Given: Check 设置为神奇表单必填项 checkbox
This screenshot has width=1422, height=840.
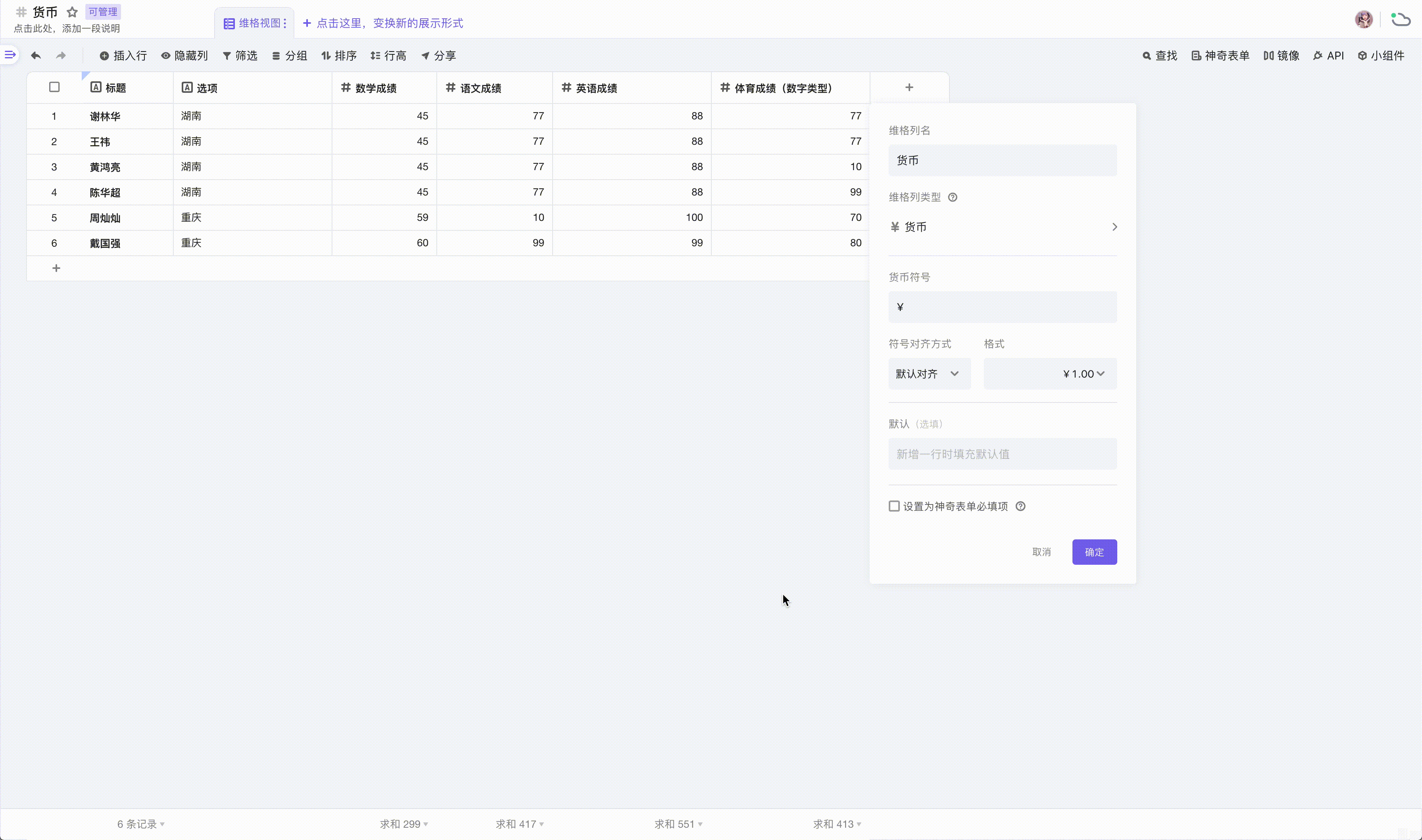Looking at the screenshot, I should click(x=894, y=506).
